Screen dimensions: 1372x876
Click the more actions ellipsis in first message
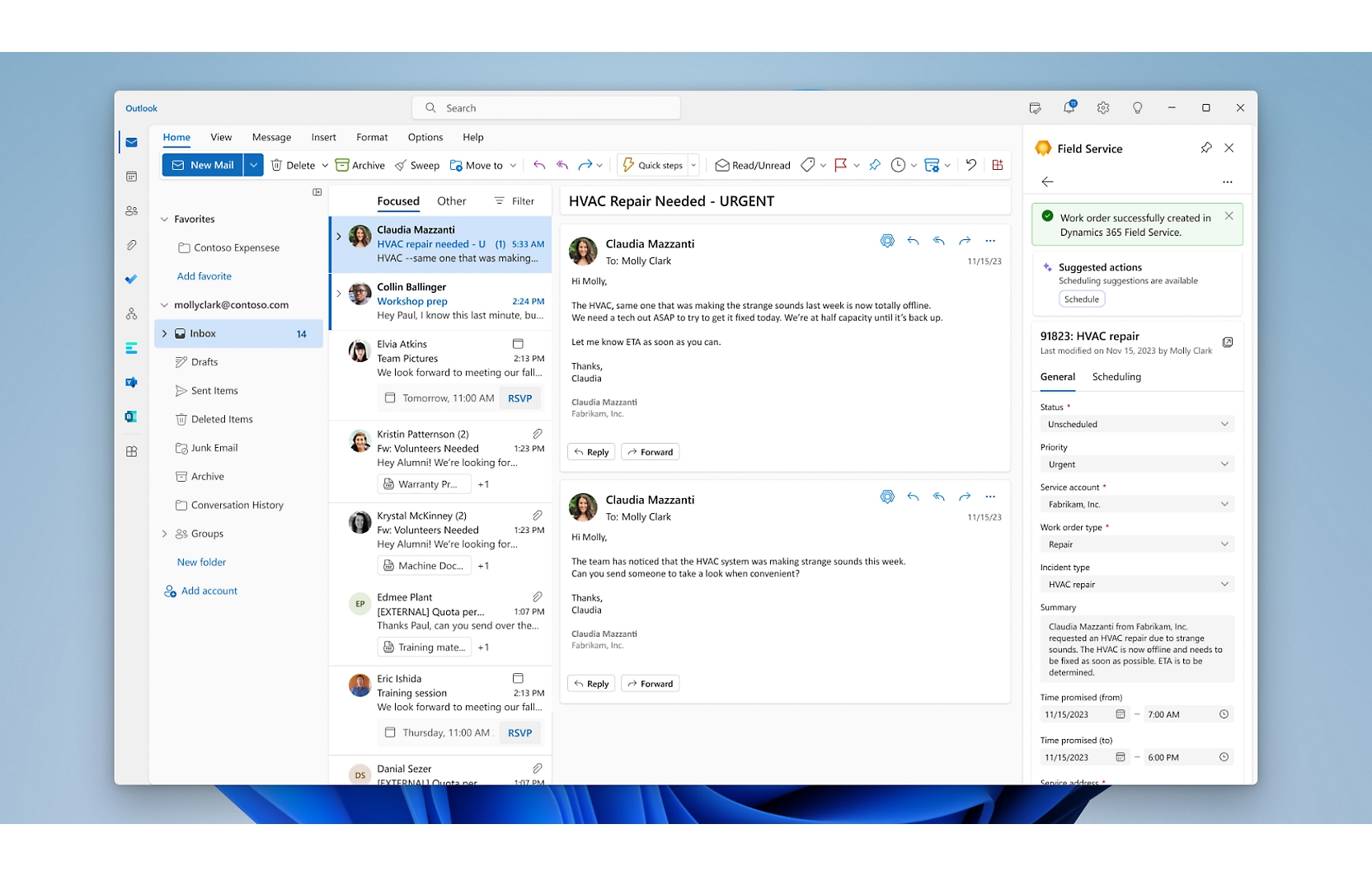(x=990, y=241)
